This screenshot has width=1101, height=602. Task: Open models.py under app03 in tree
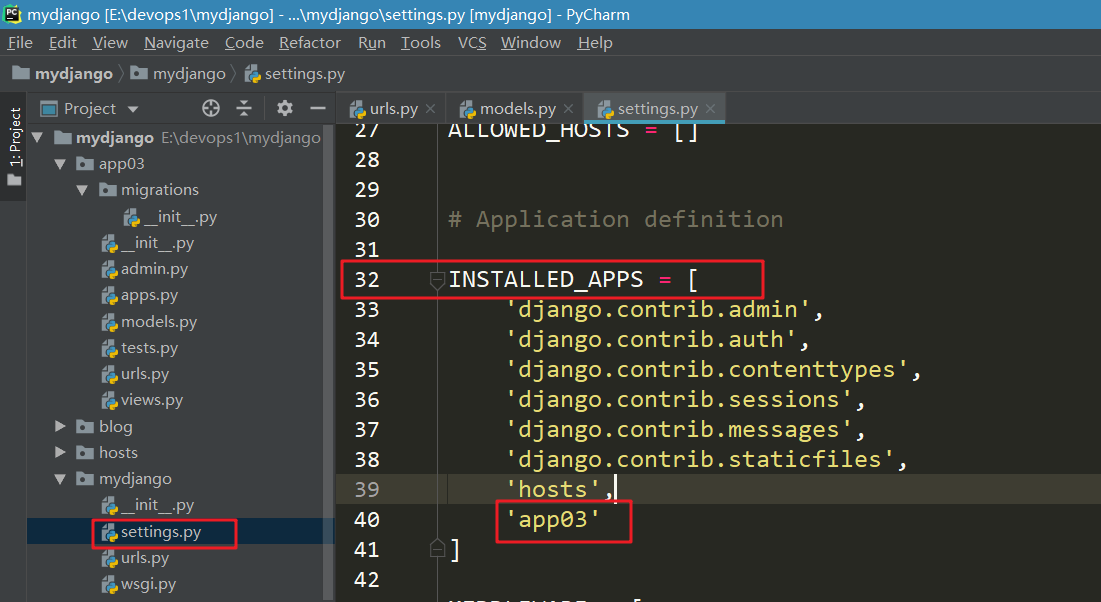click(149, 322)
